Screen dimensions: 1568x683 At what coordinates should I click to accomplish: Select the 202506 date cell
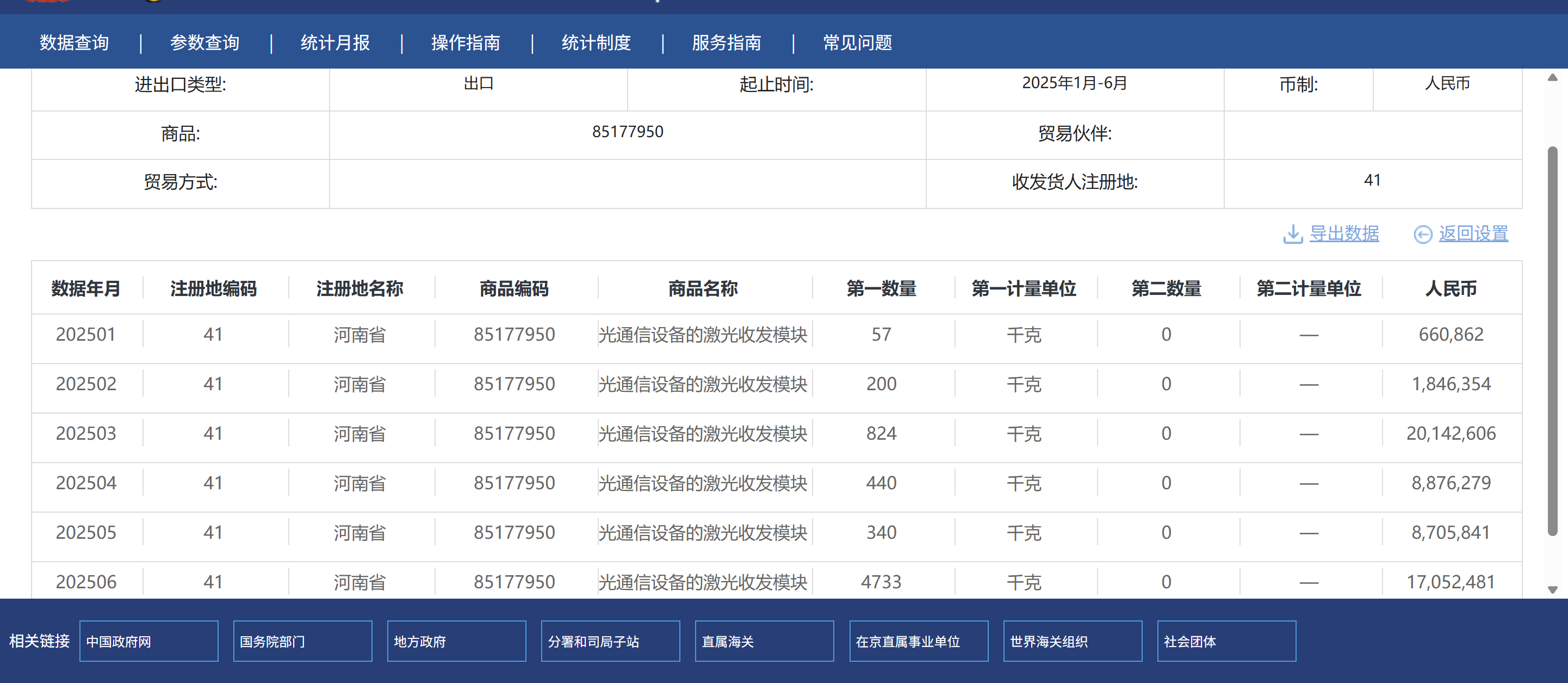[x=86, y=582]
